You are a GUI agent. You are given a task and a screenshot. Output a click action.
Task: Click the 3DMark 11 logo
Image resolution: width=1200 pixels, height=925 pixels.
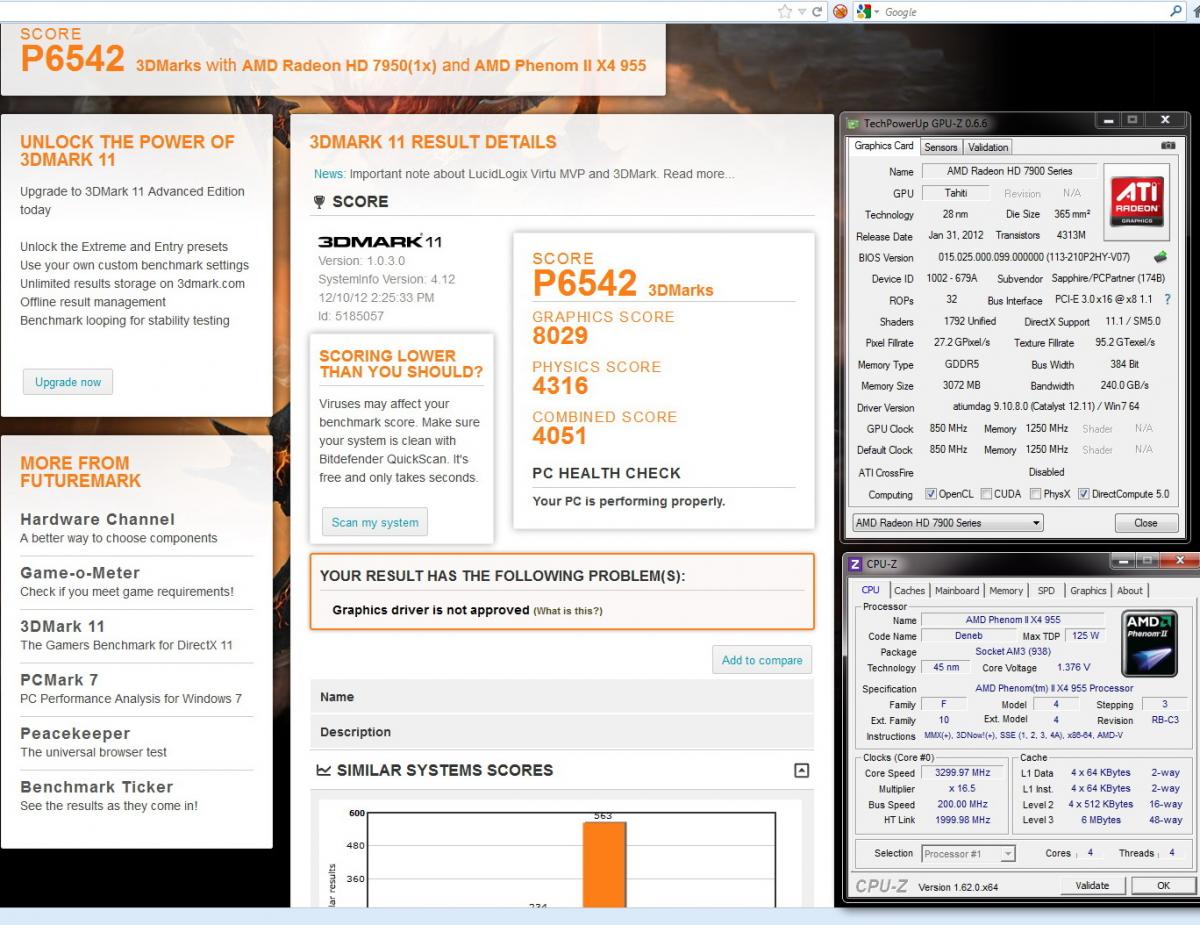[380, 241]
